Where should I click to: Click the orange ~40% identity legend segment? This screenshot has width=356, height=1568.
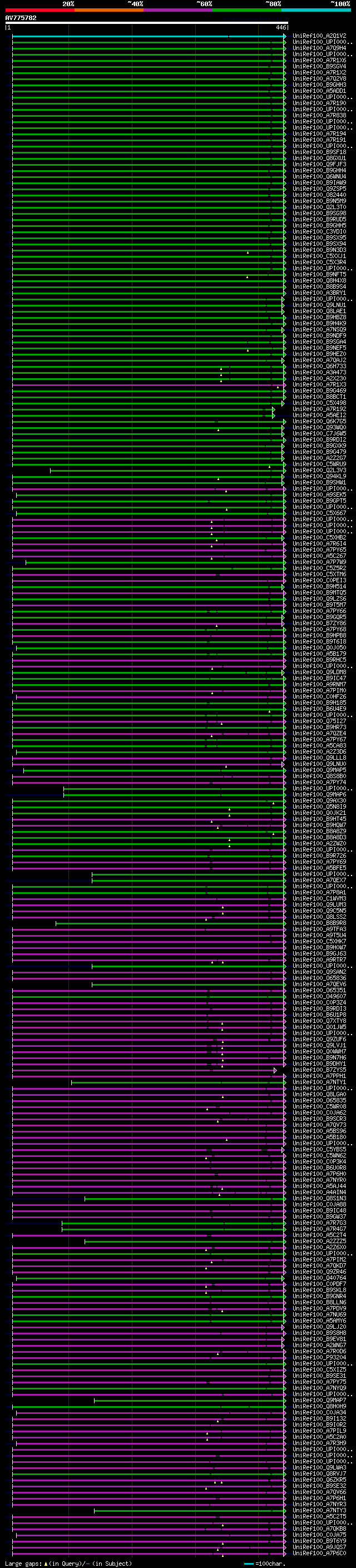(x=109, y=11)
